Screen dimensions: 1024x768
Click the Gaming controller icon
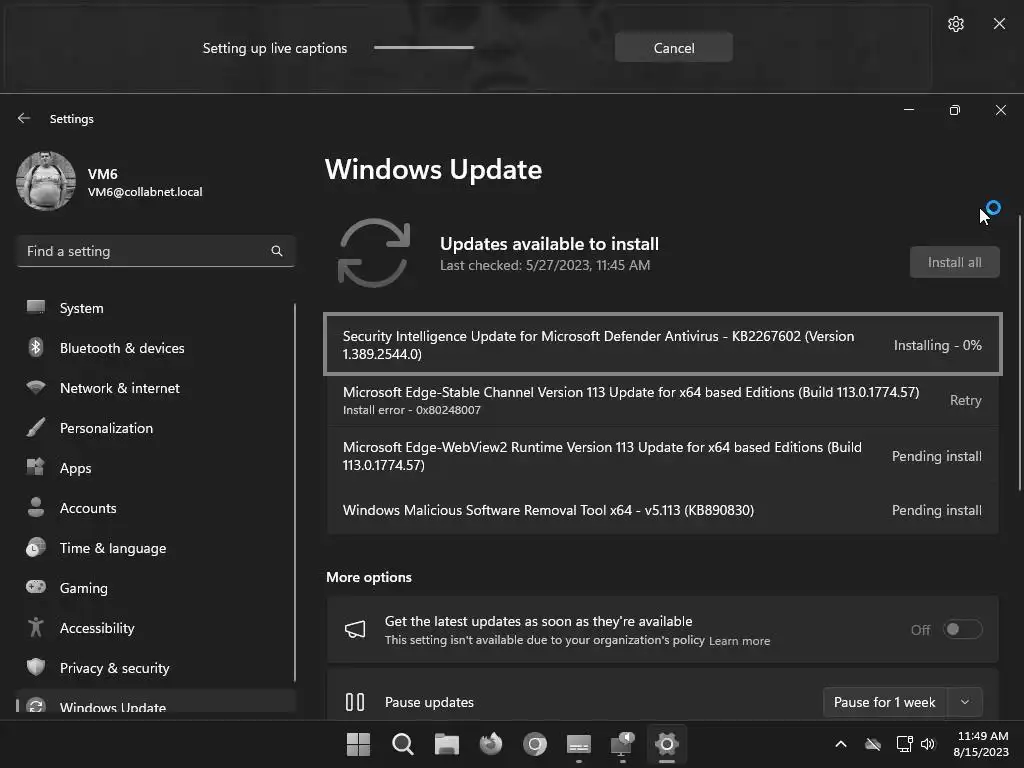click(x=36, y=586)
